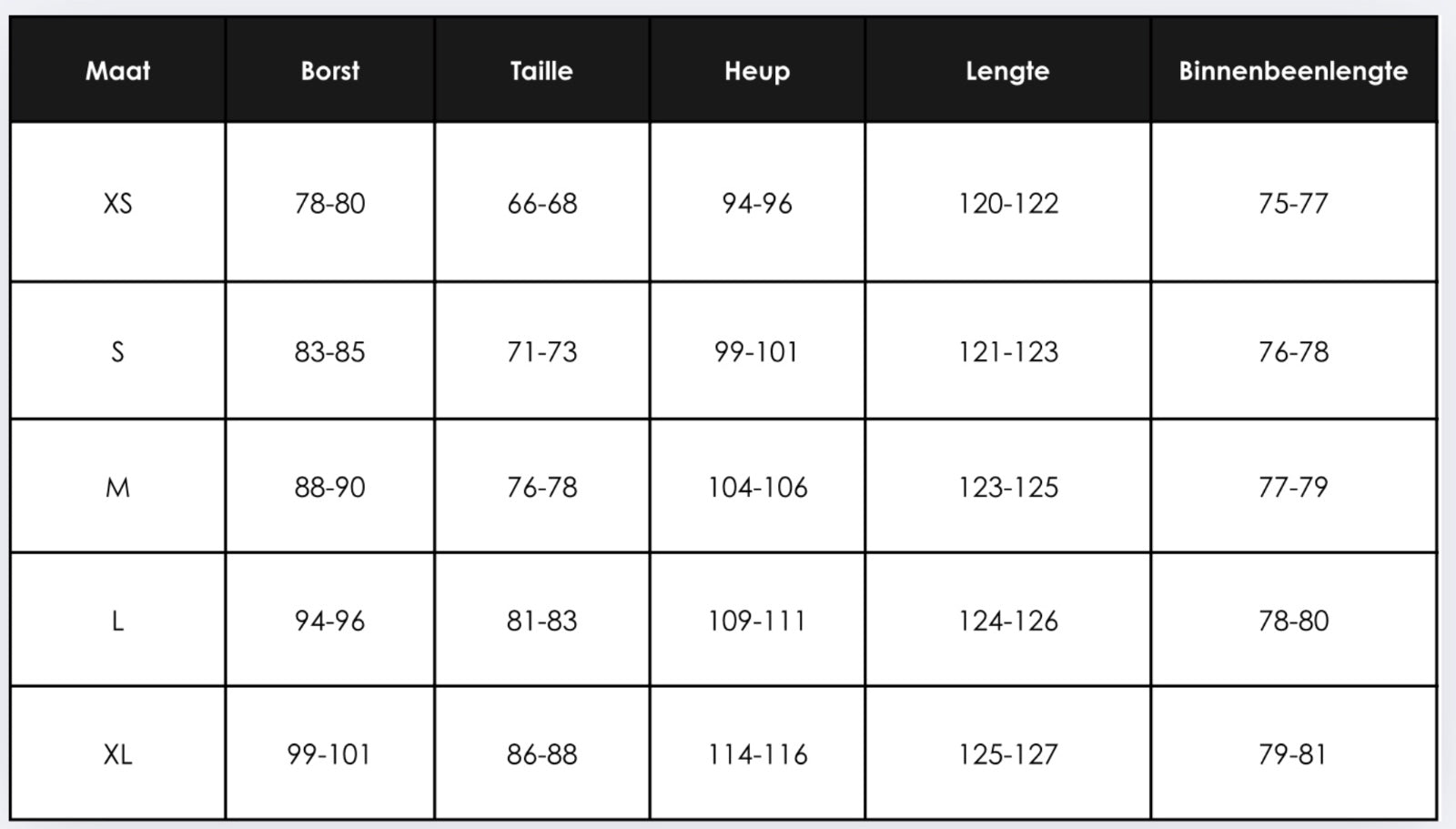Image resolution: width=1456 pixels, height=829 pixels.
Task: Click the 104-106 Heup cell
Action: pos(757,488)
